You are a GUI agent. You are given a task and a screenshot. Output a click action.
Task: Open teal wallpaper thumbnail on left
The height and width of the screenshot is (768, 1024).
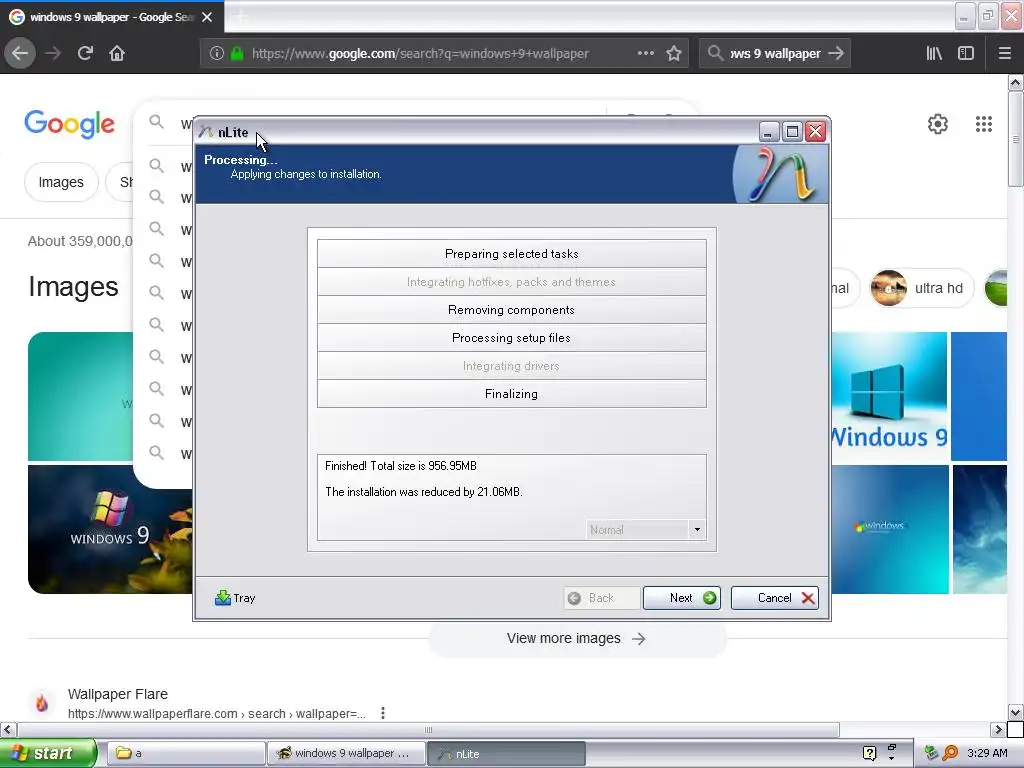[80, 396]
